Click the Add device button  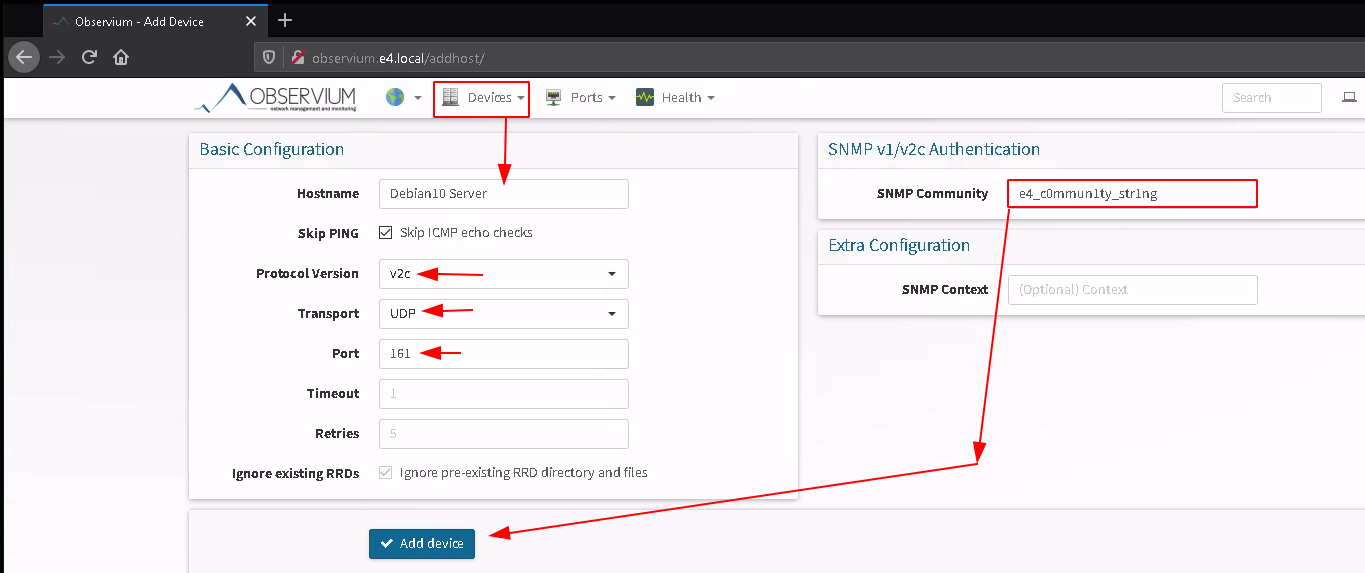tap(422, 544)
